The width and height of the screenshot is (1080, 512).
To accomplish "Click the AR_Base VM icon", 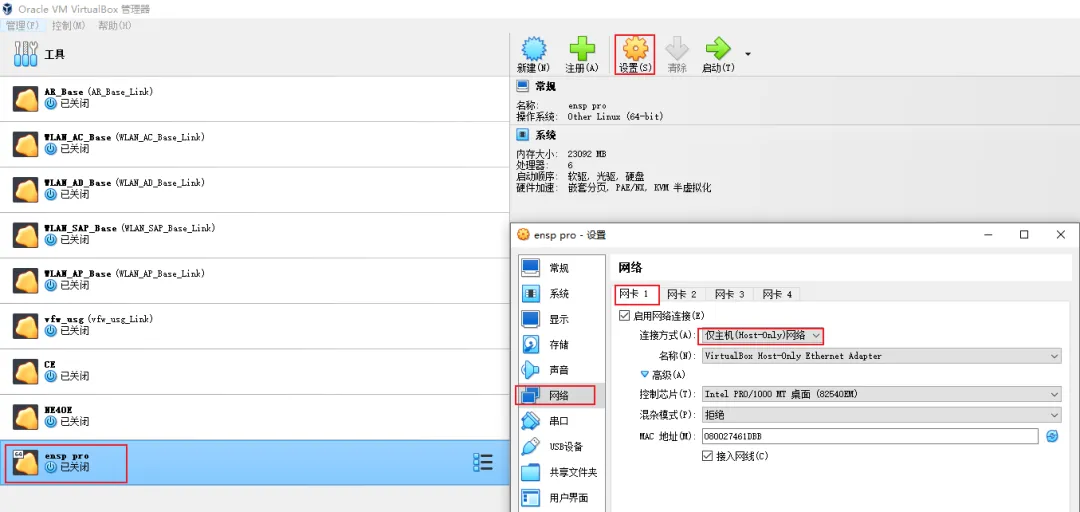I will point(25,99).
